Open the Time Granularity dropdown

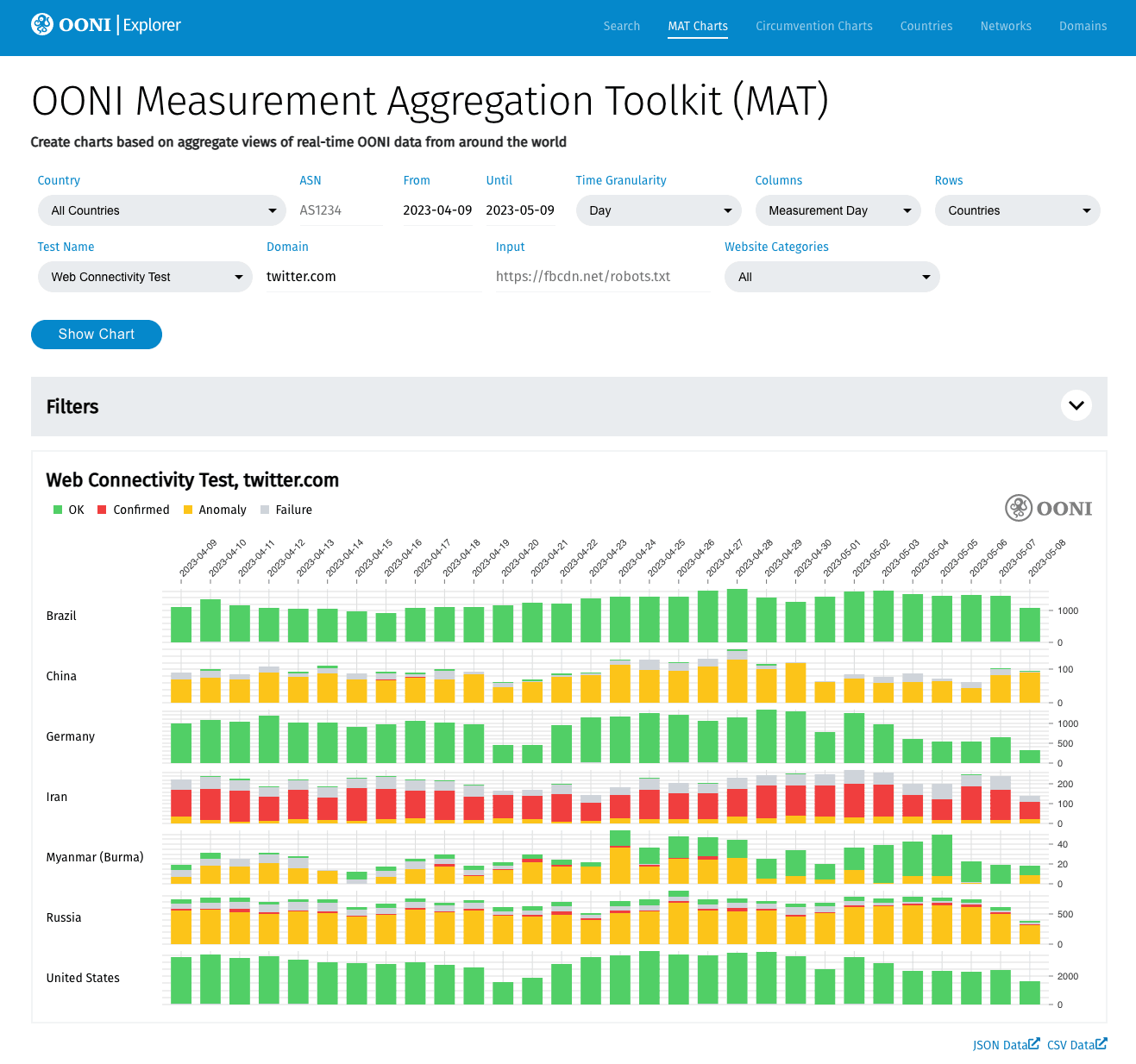(658, 210)
